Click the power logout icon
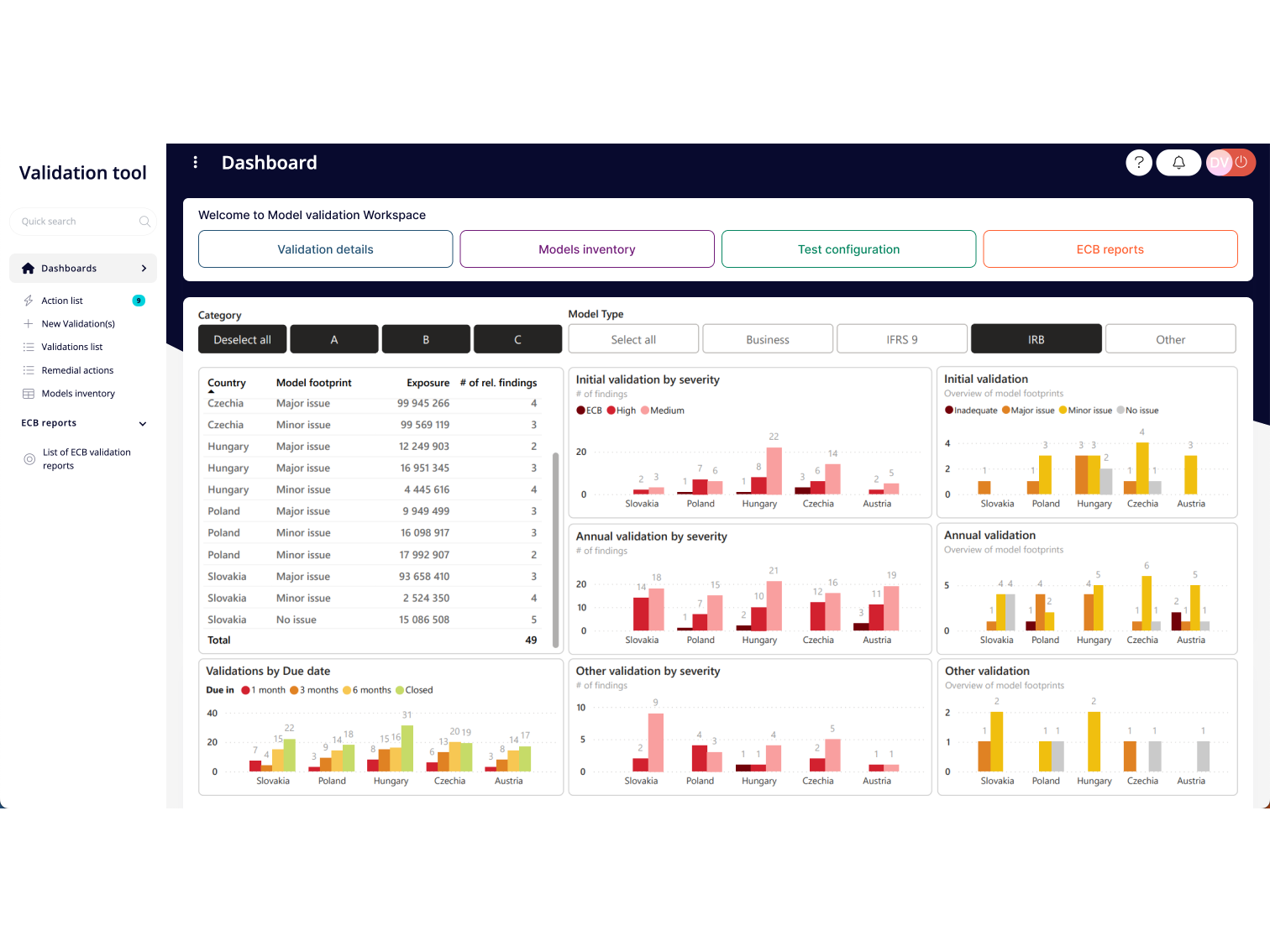This screenshot has width=1270, height=952. tap(1241, 162)
